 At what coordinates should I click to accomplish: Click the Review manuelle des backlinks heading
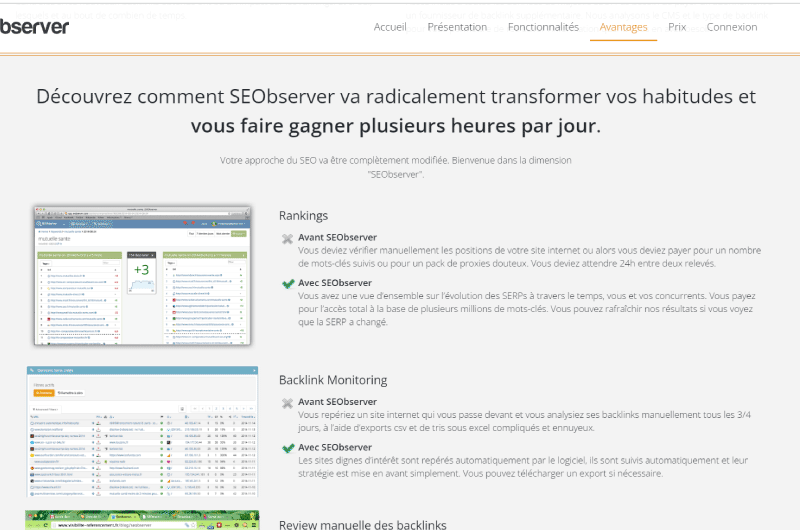[362, 524]
